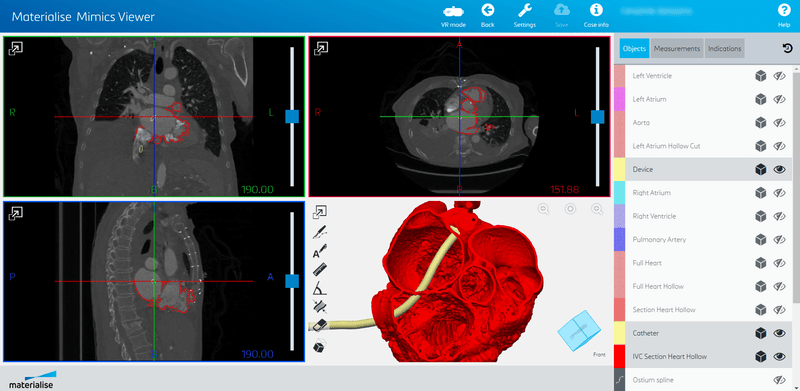The width and height of the screenshot is (800, 391).
Task: Select the Ostium spline row
Action: 704,380
